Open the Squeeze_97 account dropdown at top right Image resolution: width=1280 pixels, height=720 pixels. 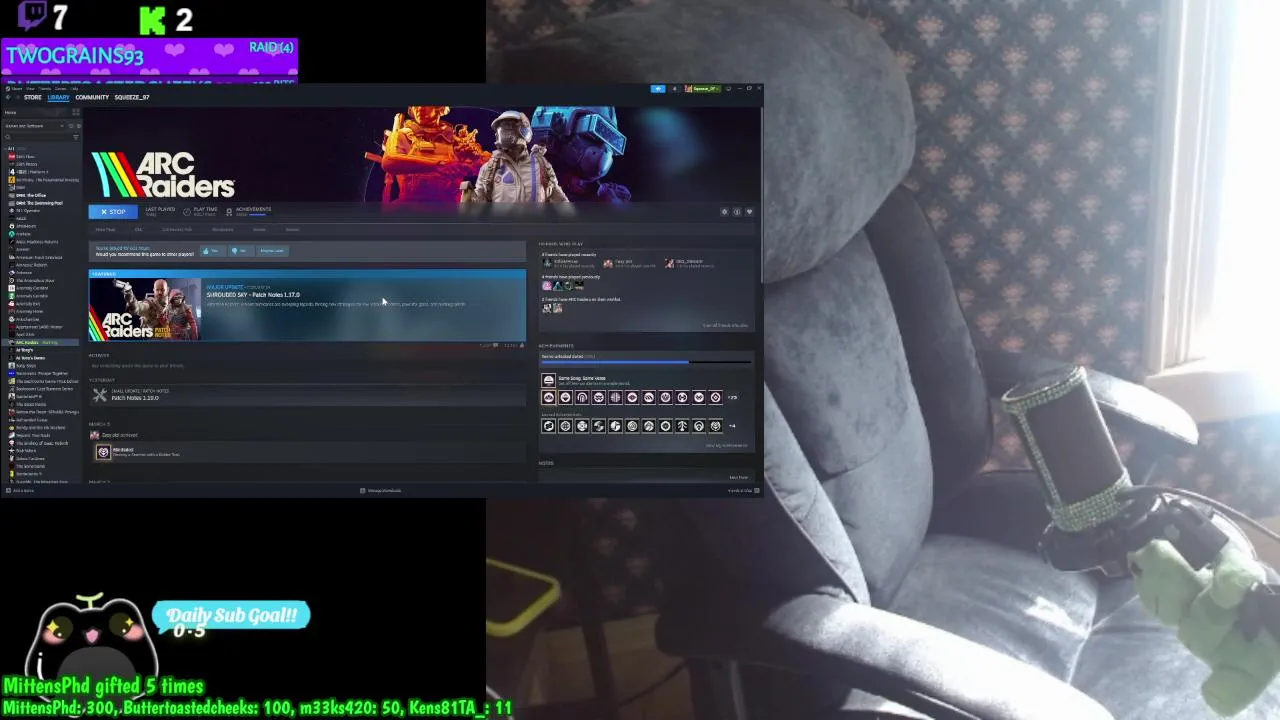point(703,89)
